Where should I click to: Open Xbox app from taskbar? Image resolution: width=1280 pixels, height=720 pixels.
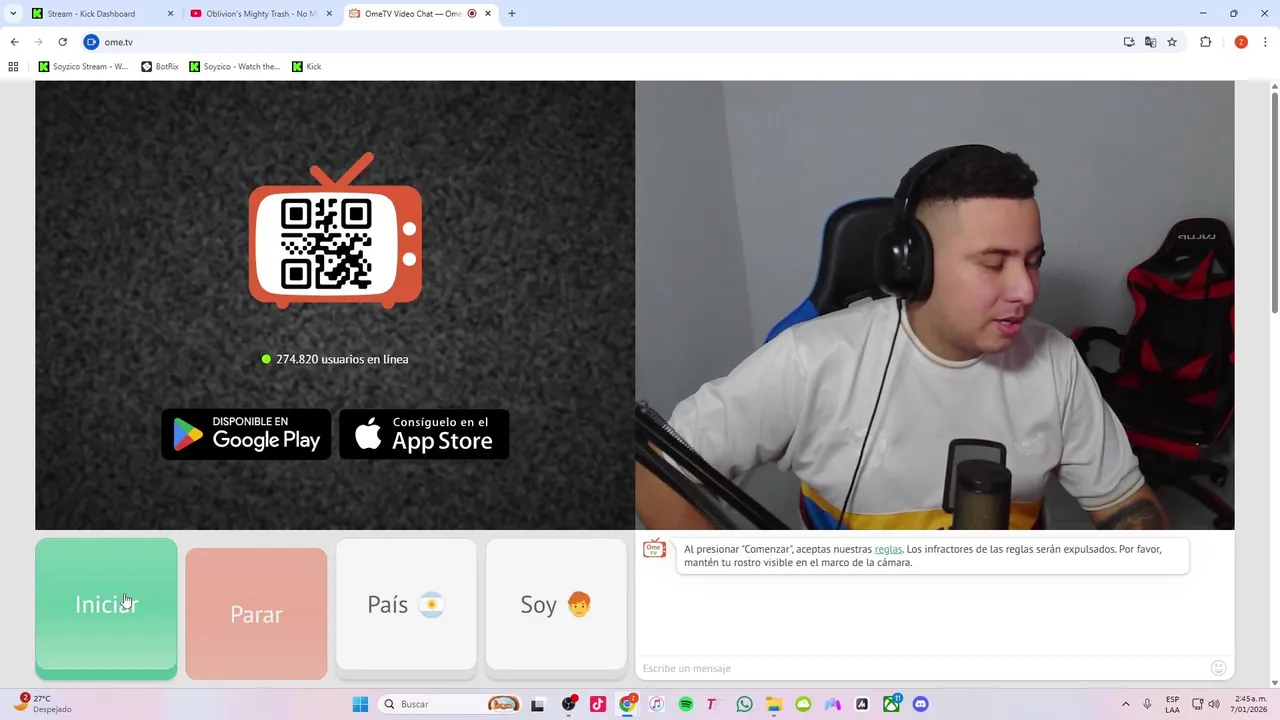pos(891,704)
